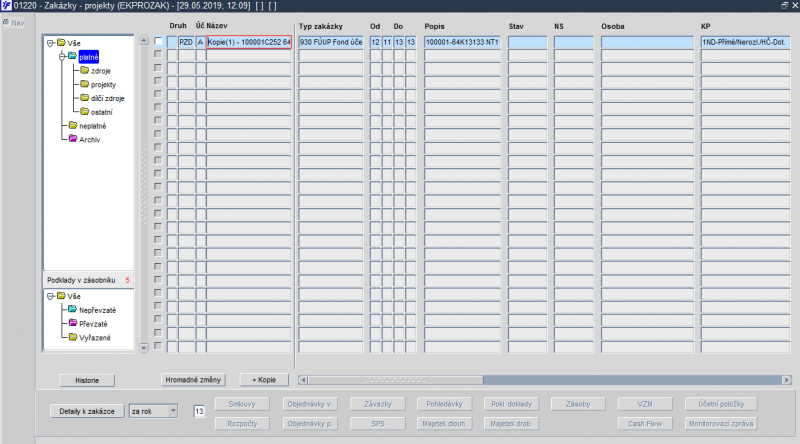The image size is (800, 444).
Task: Click the Monitorovací zpráva button
Action: click(x=721, y=424)
